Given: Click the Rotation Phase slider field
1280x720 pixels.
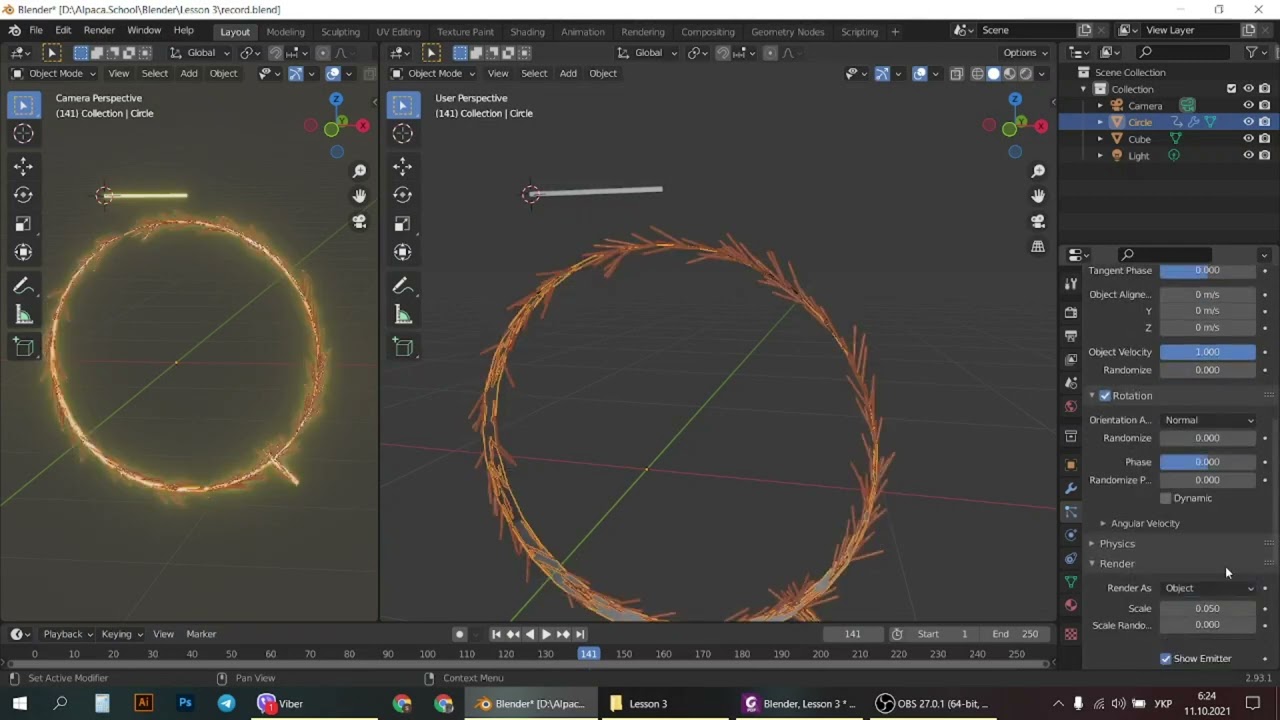Looking at the screenshot, I should (x=1208, y=462).
